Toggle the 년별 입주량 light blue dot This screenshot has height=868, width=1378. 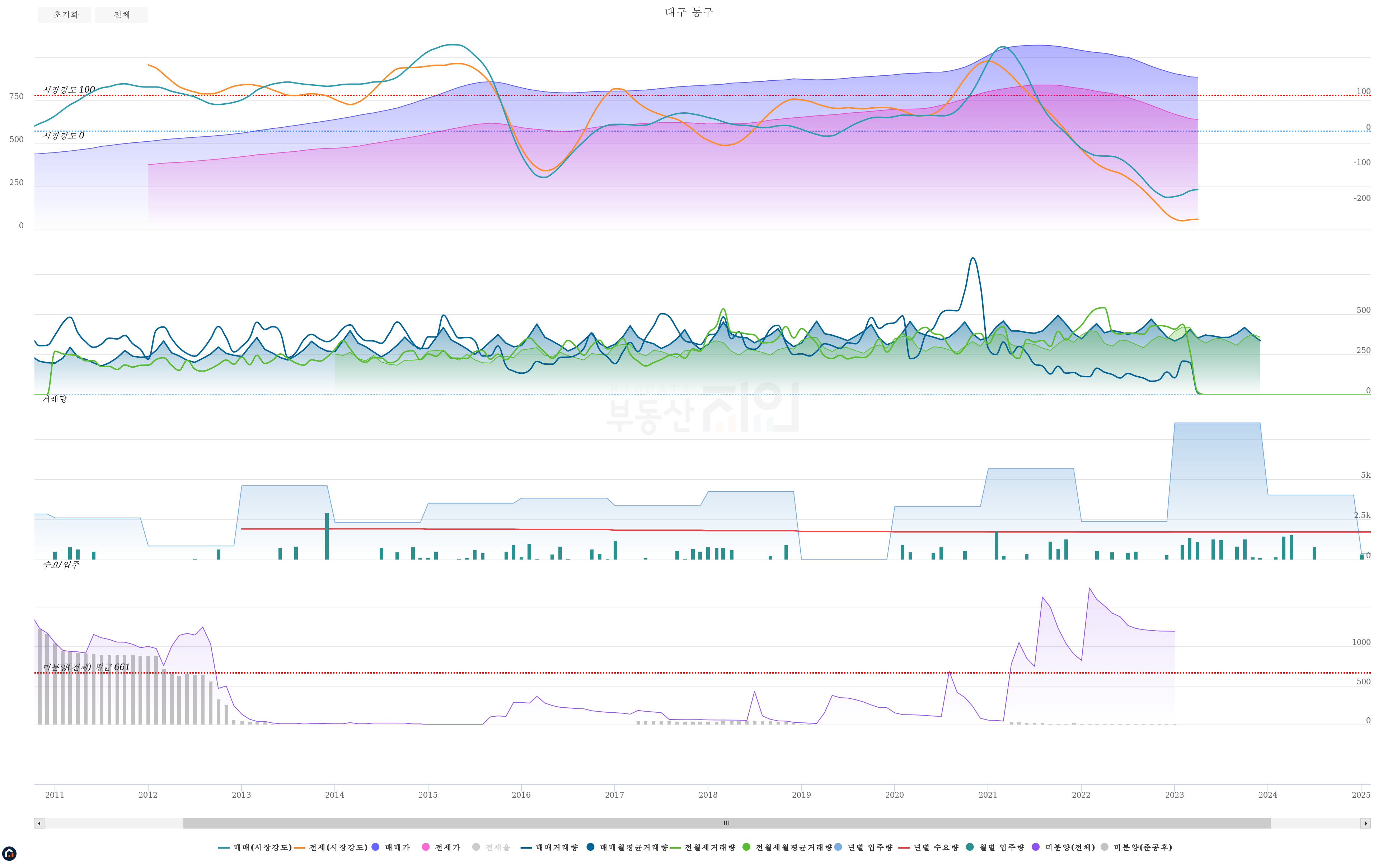point(838,847)
